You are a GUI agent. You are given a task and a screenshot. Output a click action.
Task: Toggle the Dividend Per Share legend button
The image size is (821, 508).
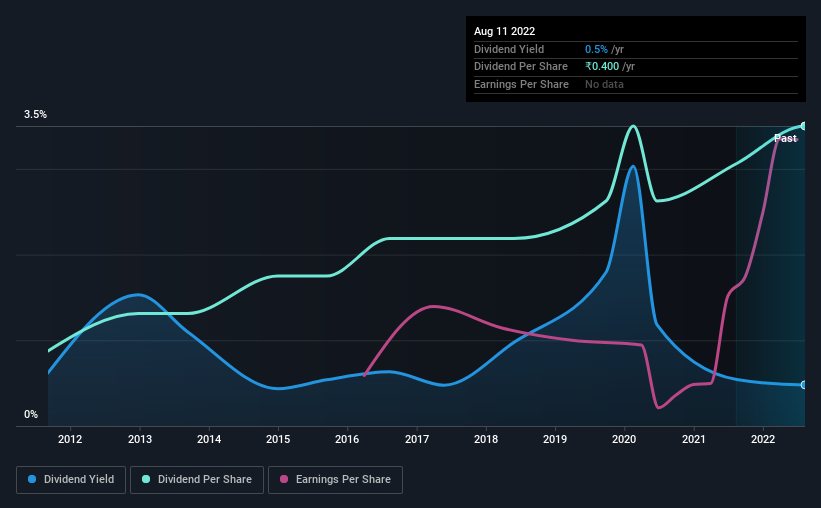coord(197,480)
